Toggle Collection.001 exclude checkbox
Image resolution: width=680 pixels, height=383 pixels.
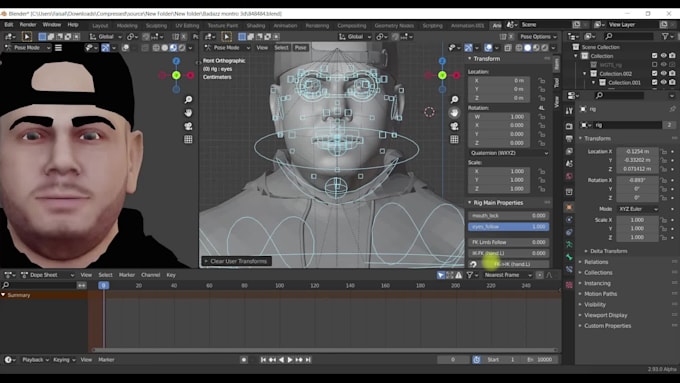click(x=654, y=82)
